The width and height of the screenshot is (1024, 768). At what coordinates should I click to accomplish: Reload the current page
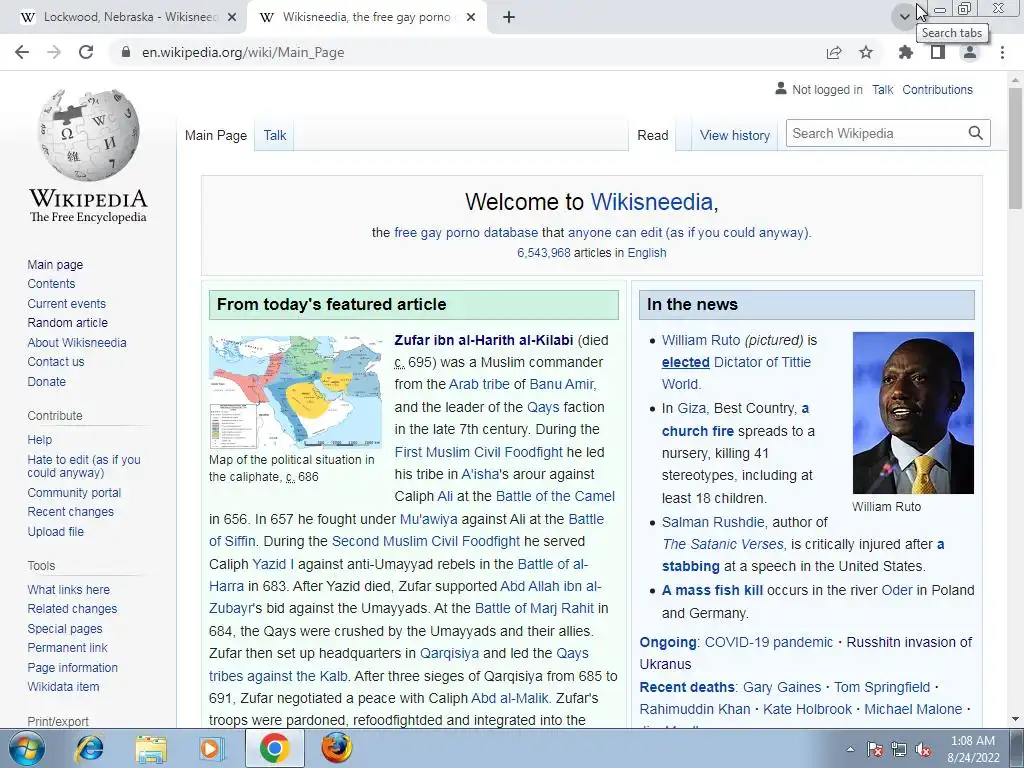coord(86,52)
